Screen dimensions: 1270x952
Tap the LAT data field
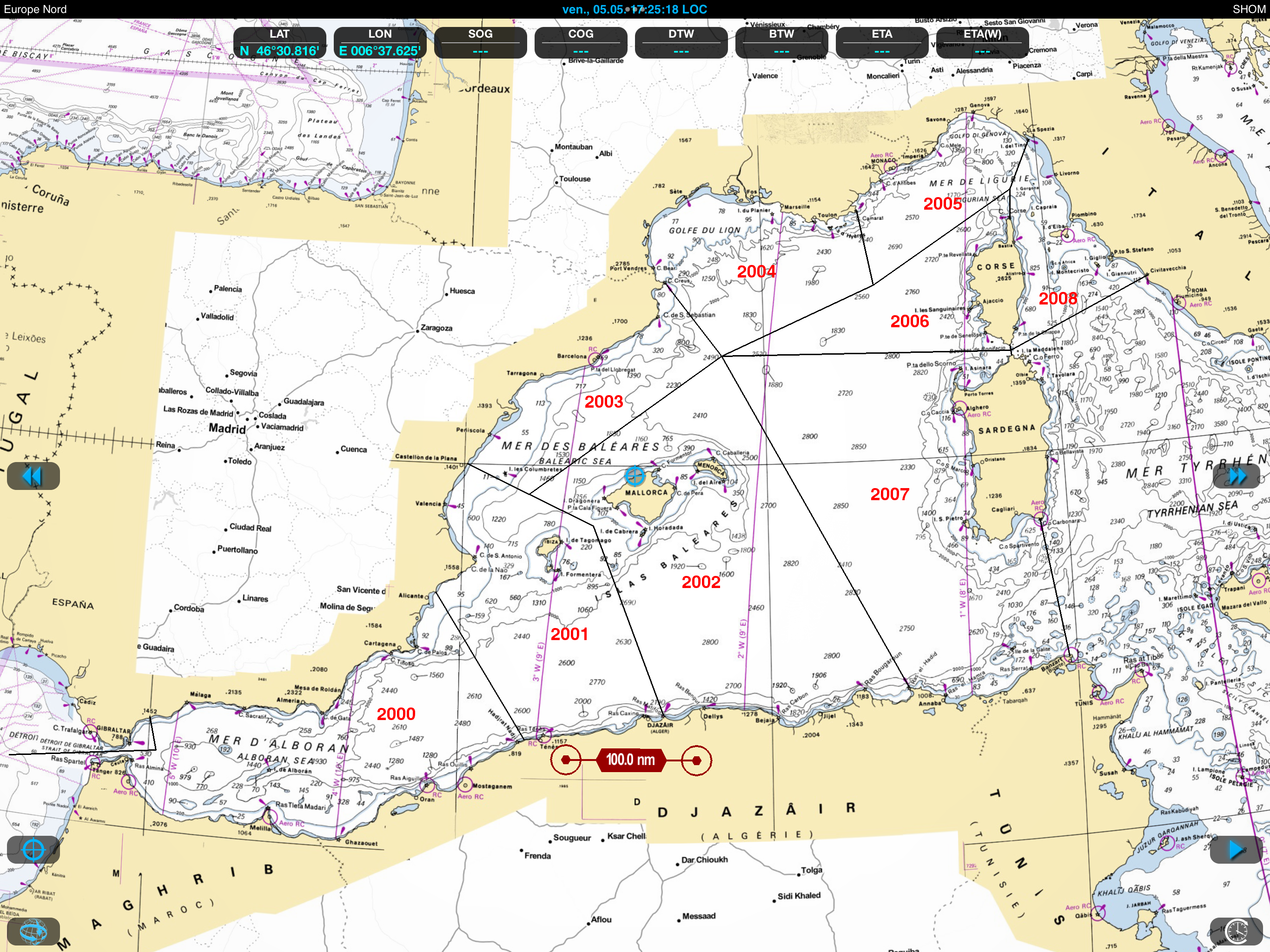[x=279, y=42]
